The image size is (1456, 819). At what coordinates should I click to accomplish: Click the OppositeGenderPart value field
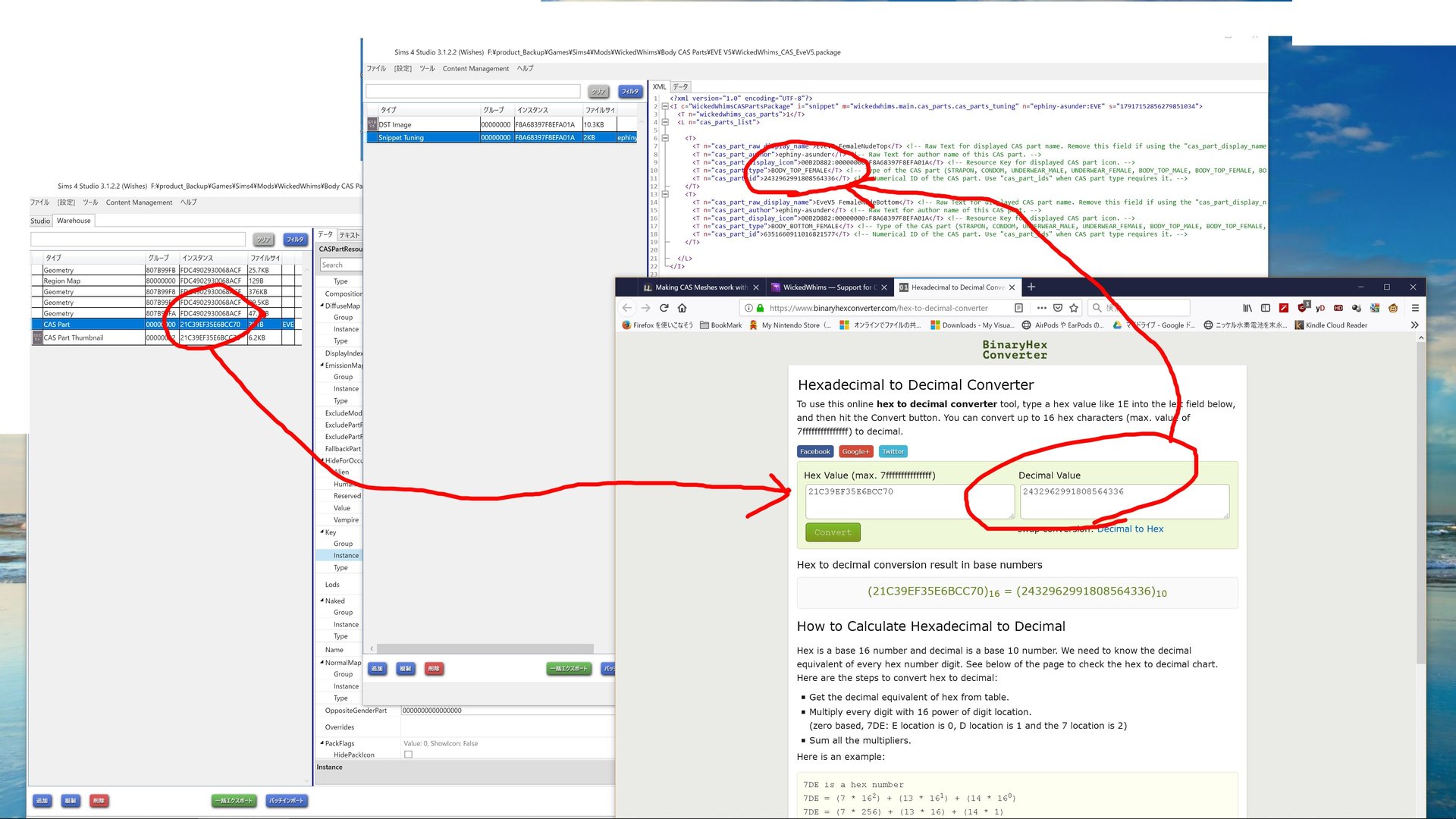point(507,711)
